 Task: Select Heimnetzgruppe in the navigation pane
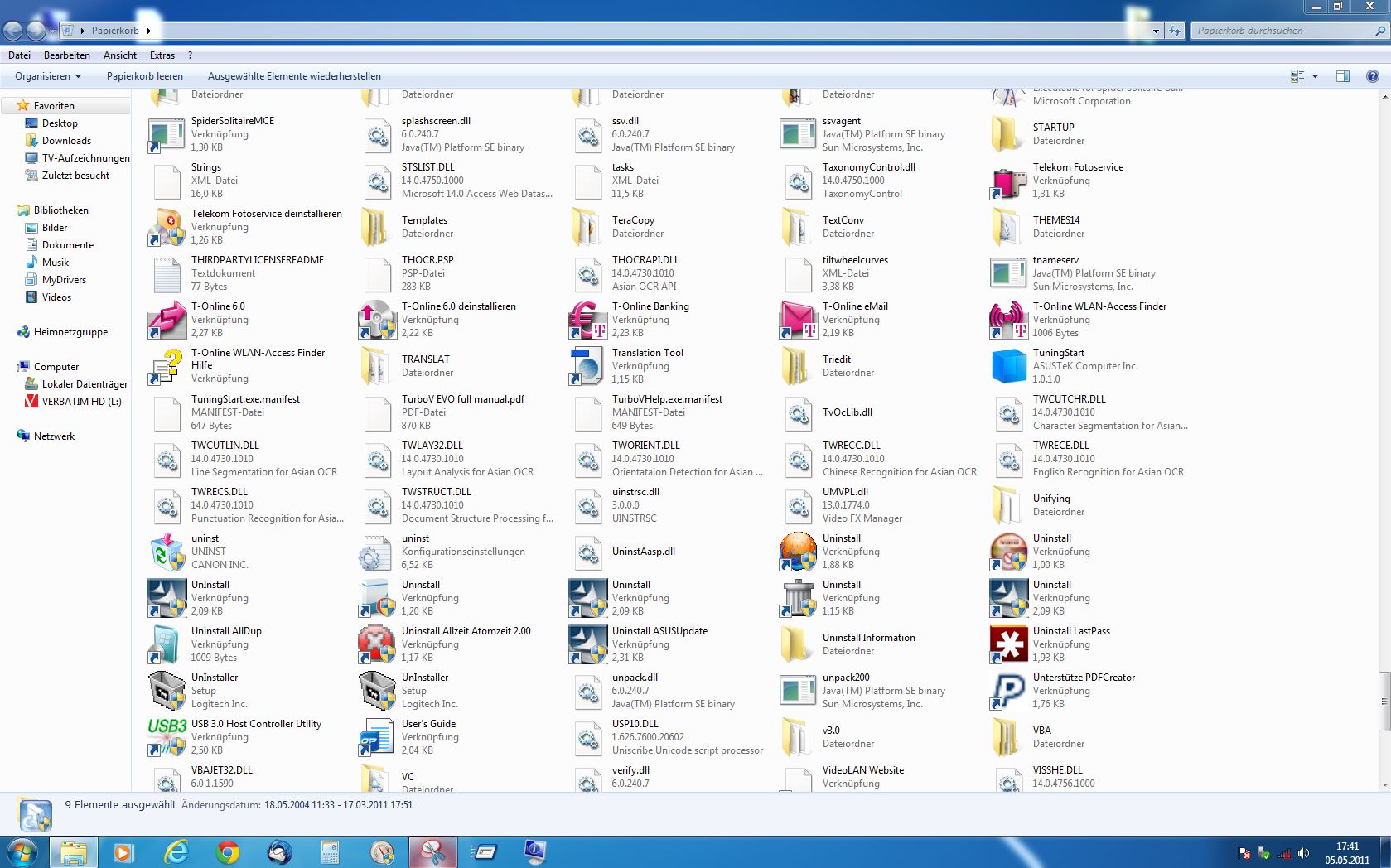coord(70,332)
